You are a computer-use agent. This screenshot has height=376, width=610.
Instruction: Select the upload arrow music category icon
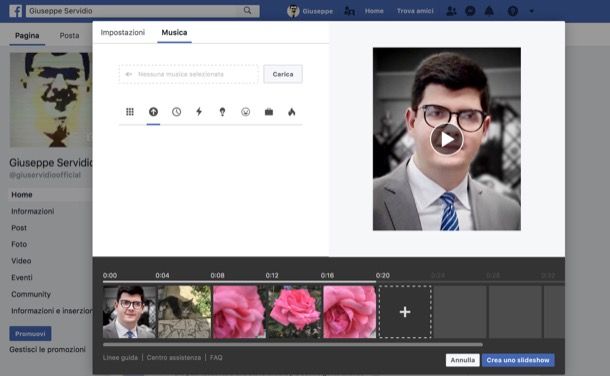[153, 112]
